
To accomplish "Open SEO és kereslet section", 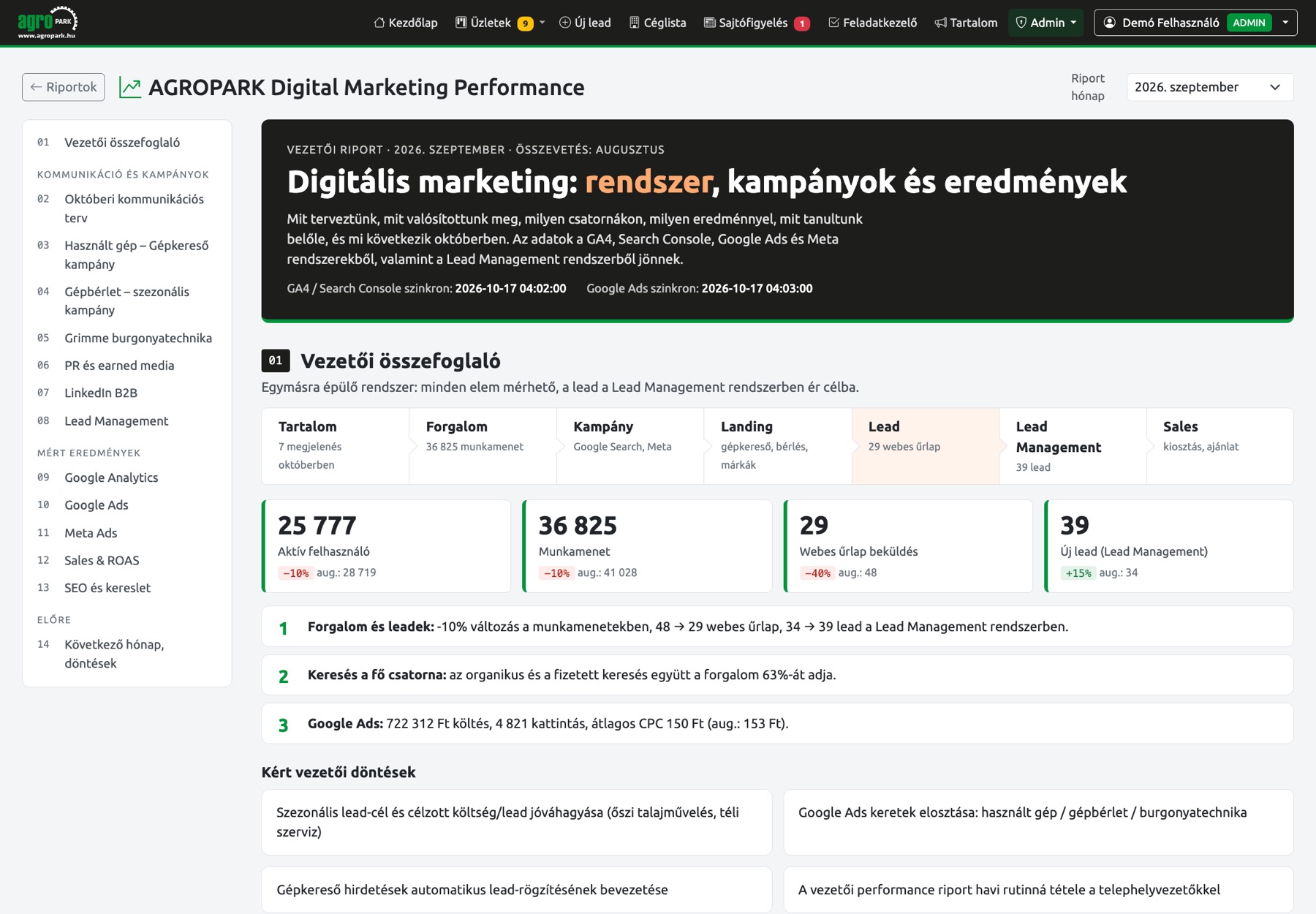I will pyautogui.click(x=127, y=588).
